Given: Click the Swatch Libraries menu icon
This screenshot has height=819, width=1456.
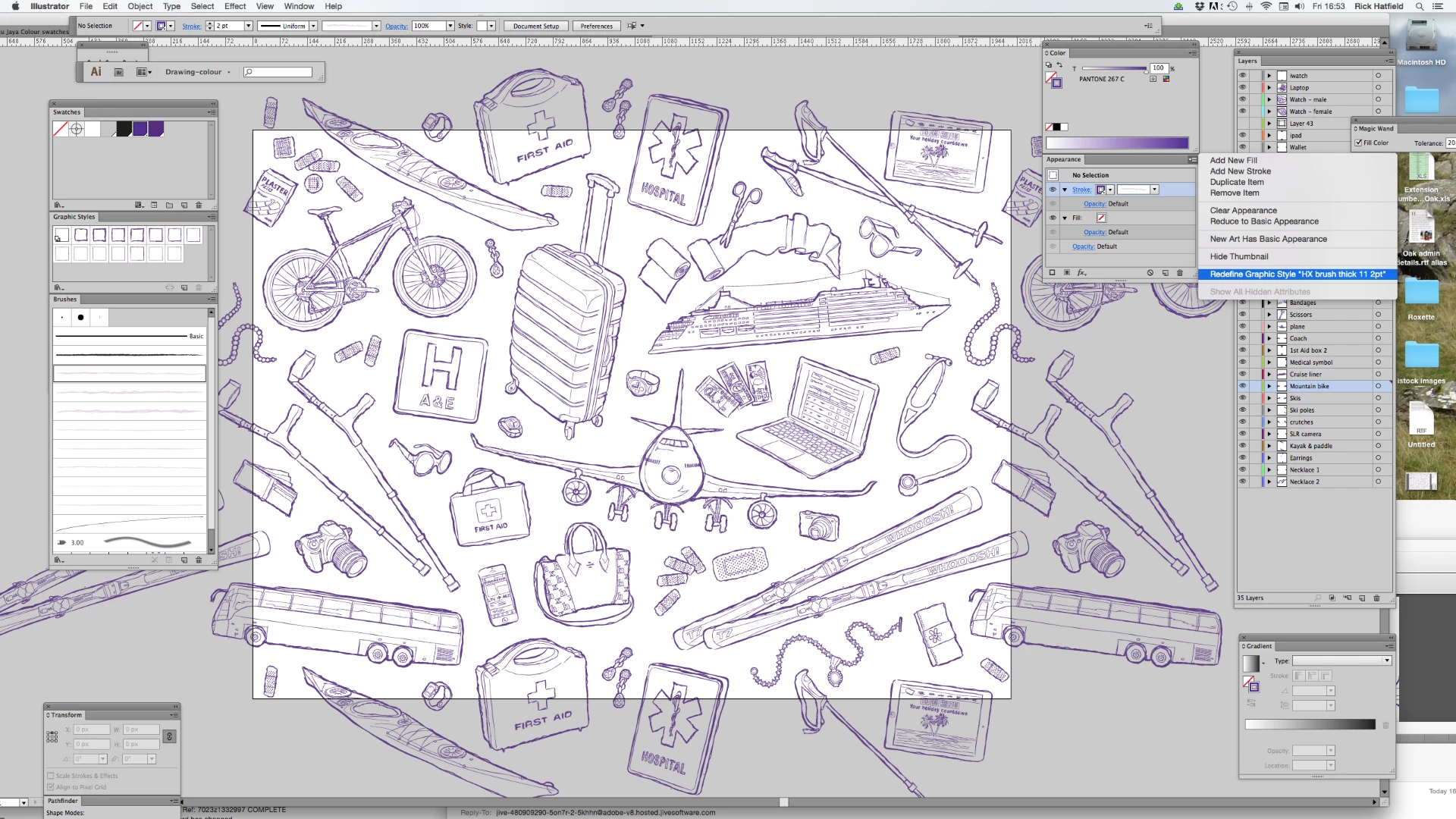Looking at the screenshot, I should tap(58, 205).
